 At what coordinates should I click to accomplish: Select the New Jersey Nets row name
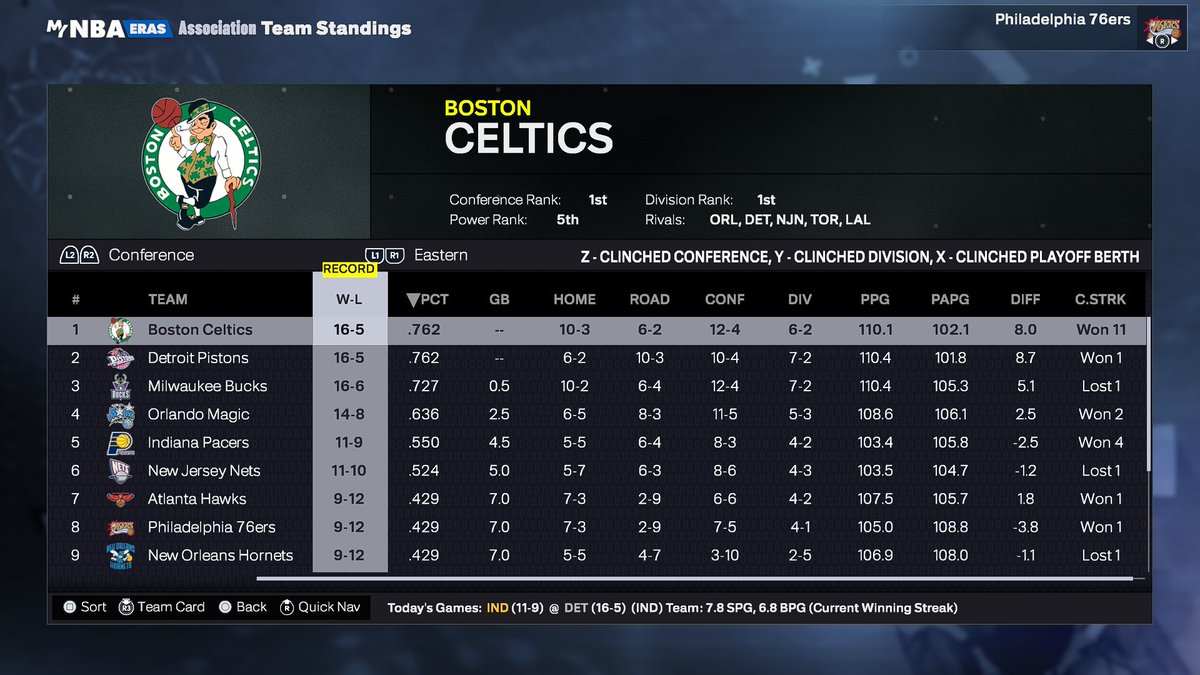point(204,471)
